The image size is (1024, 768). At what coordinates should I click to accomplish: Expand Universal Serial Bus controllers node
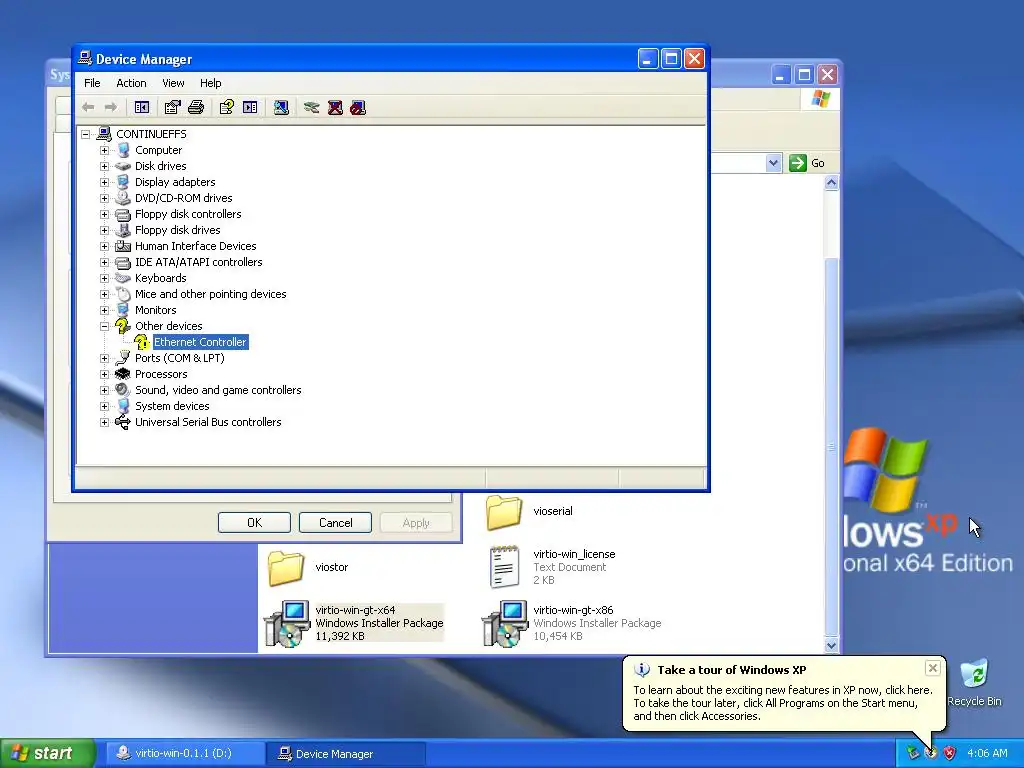tap(104, 423)
